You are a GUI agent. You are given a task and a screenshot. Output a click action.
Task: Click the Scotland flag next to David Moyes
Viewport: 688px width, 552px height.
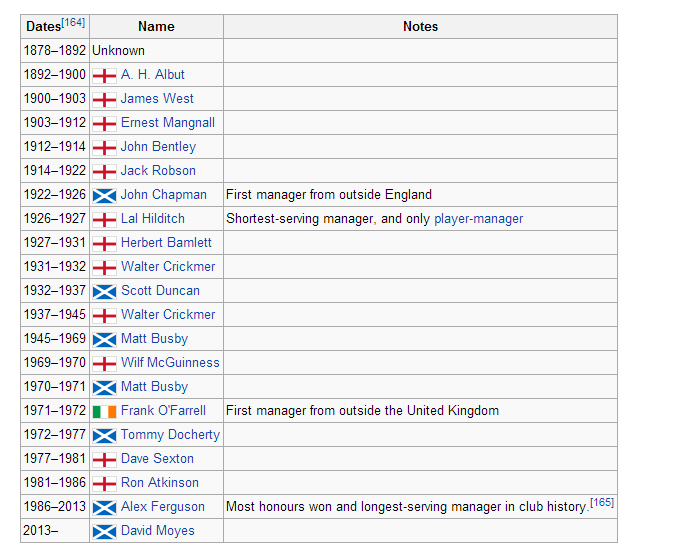coord(104,531)
